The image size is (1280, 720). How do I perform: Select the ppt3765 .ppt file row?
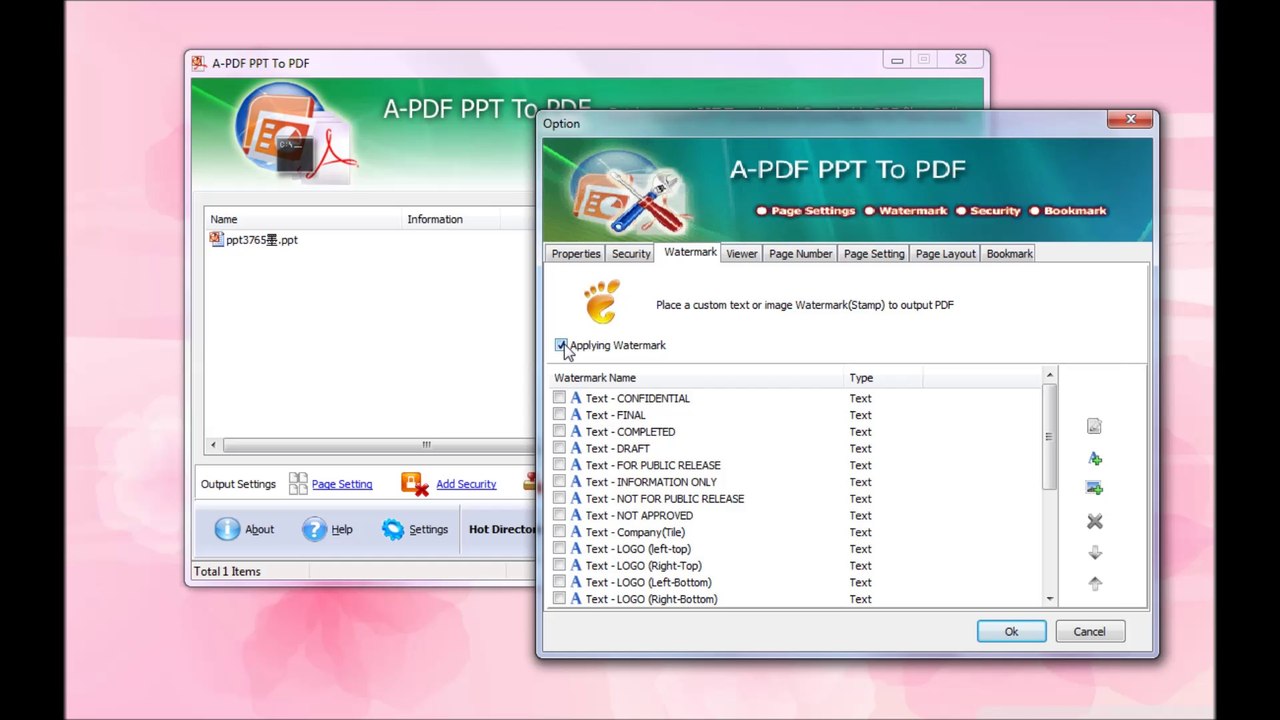(371, 240)
